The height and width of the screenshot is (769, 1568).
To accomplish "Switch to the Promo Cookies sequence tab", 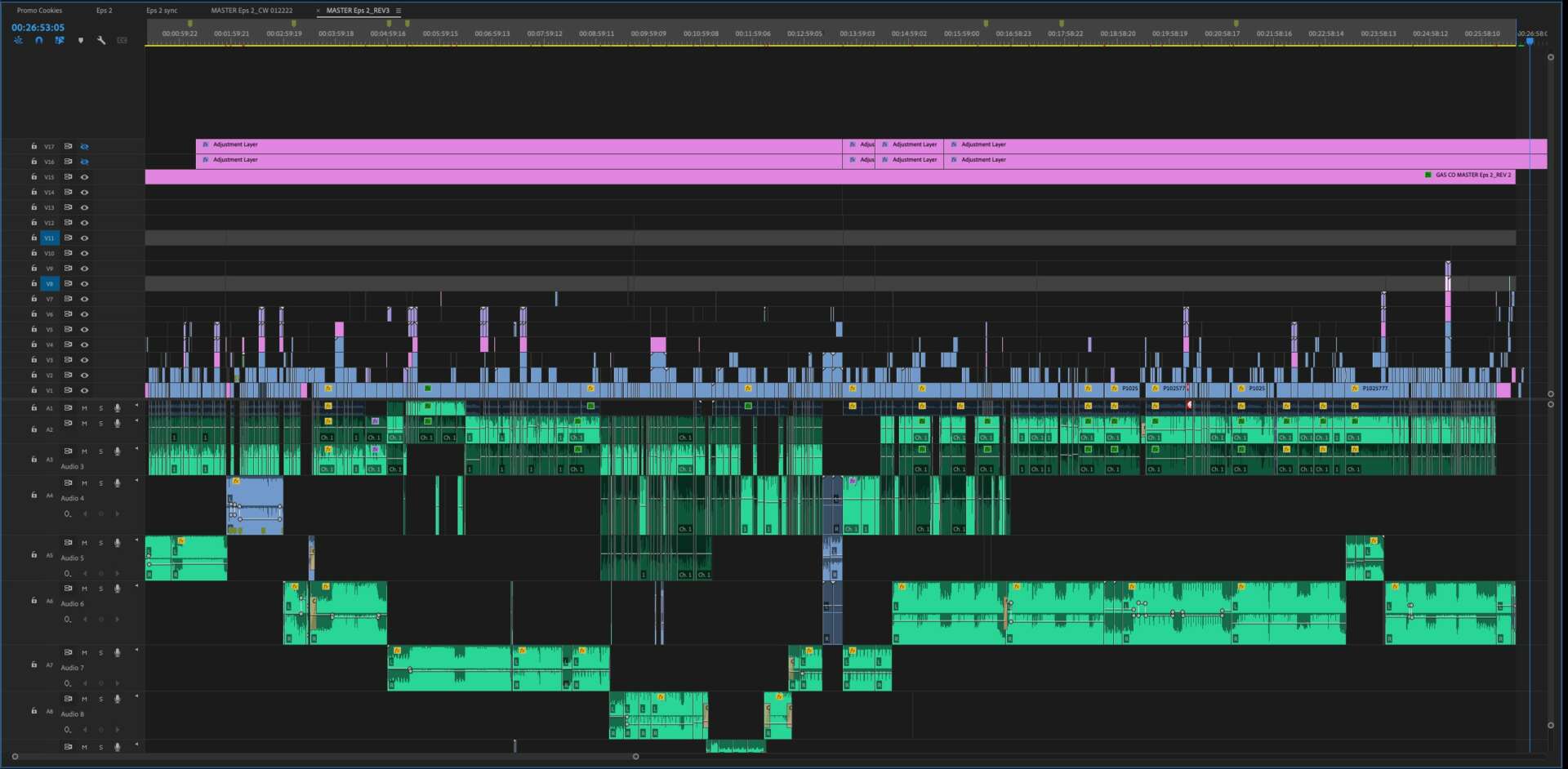I will pyautogui.click(x=39, y=11).
